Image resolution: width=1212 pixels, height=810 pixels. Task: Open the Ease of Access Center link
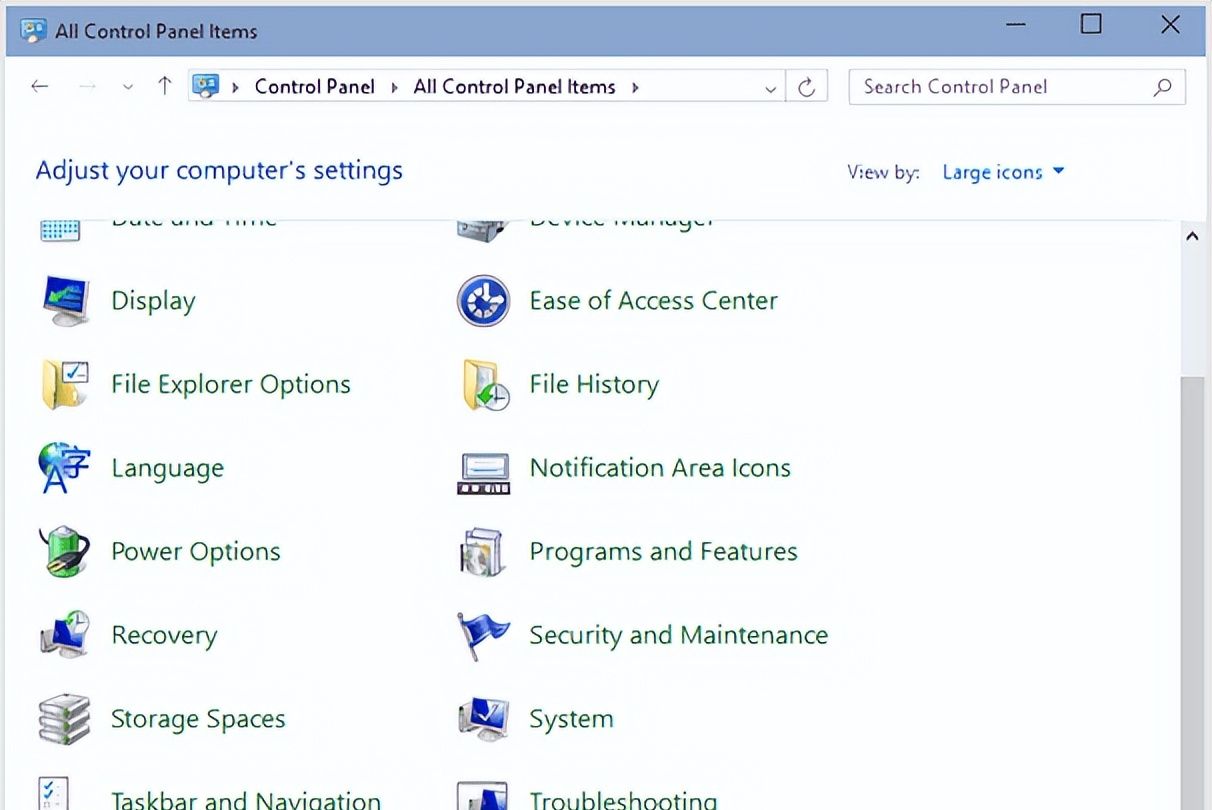click(x=654, y=301)
